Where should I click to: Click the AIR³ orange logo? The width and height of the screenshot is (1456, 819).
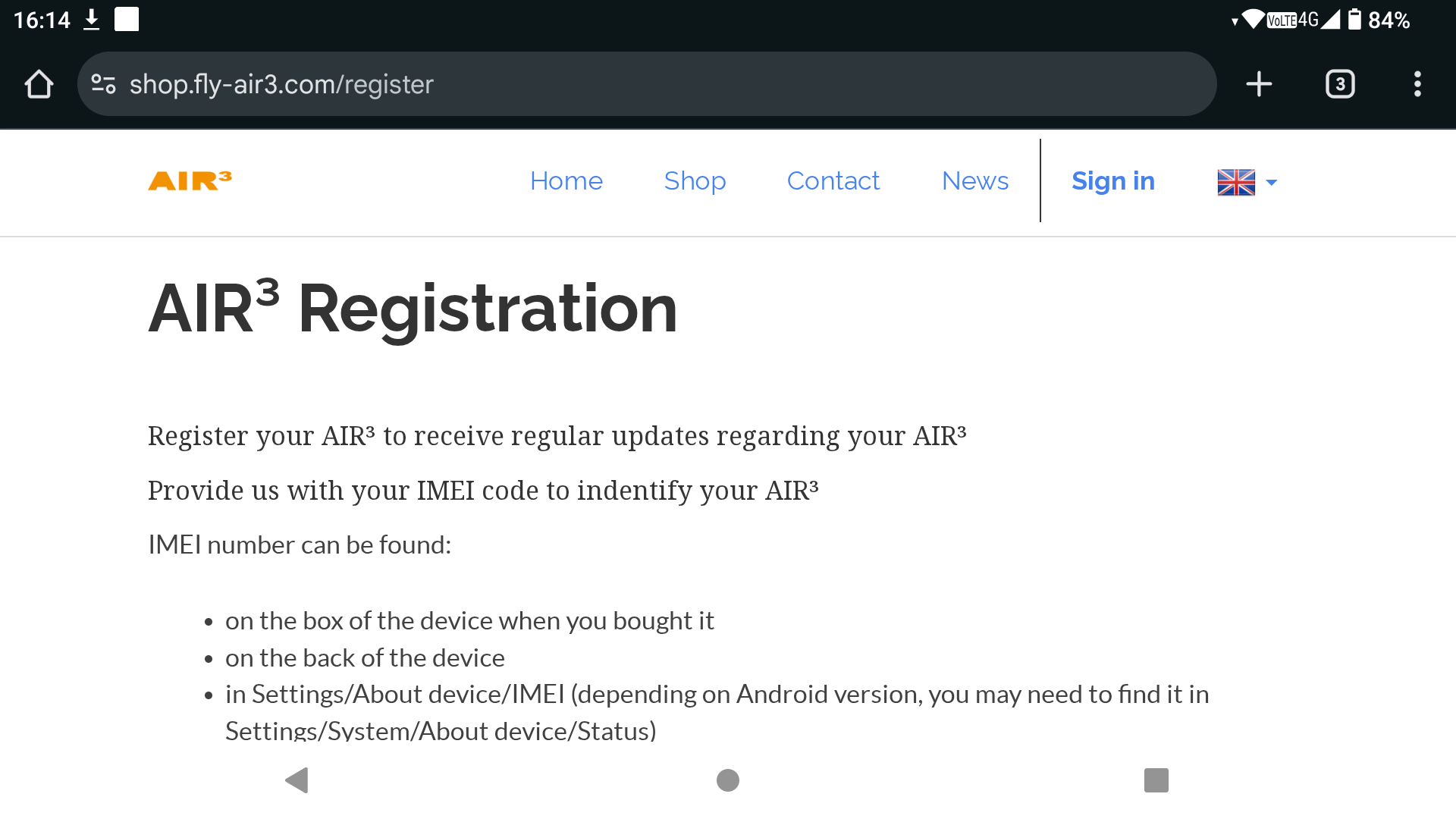coord(190,180)
